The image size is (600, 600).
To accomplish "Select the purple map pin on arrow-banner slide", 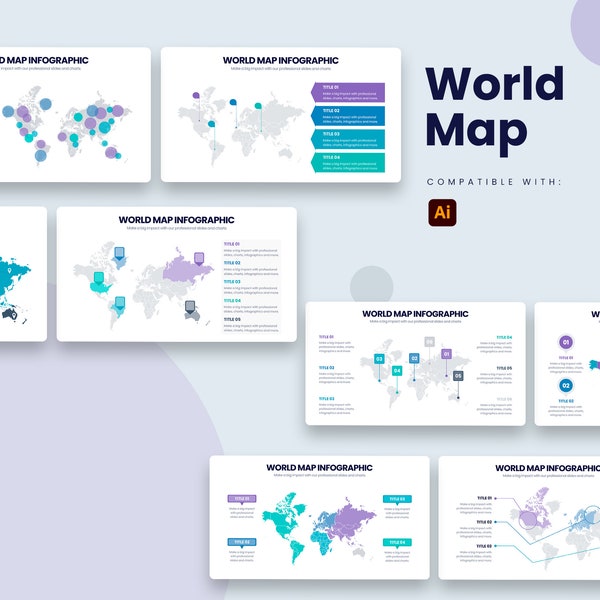I will [196, 95].
